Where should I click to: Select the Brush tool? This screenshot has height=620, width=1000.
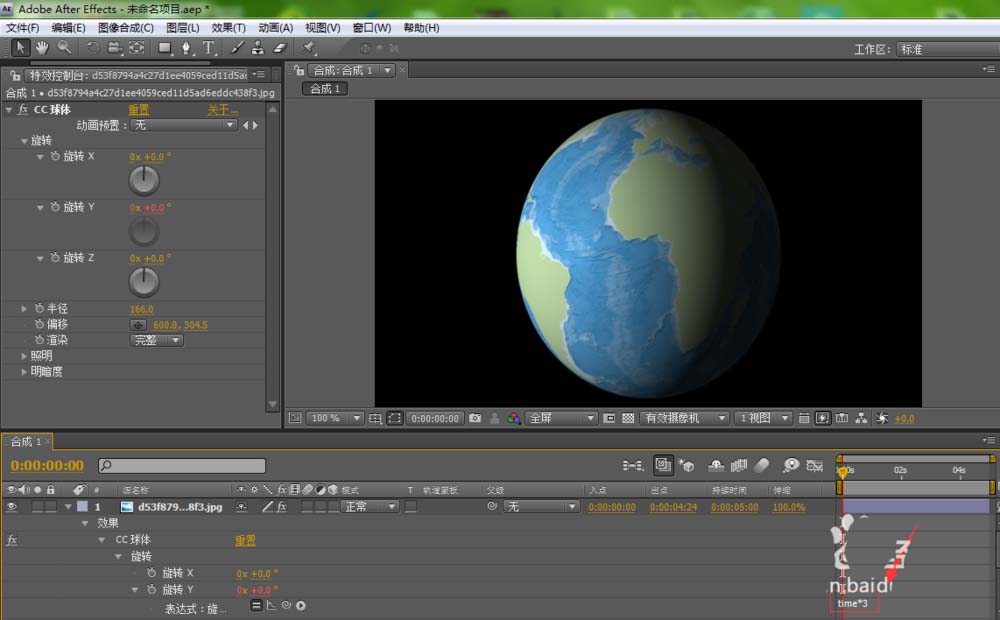tap(237, 48)
